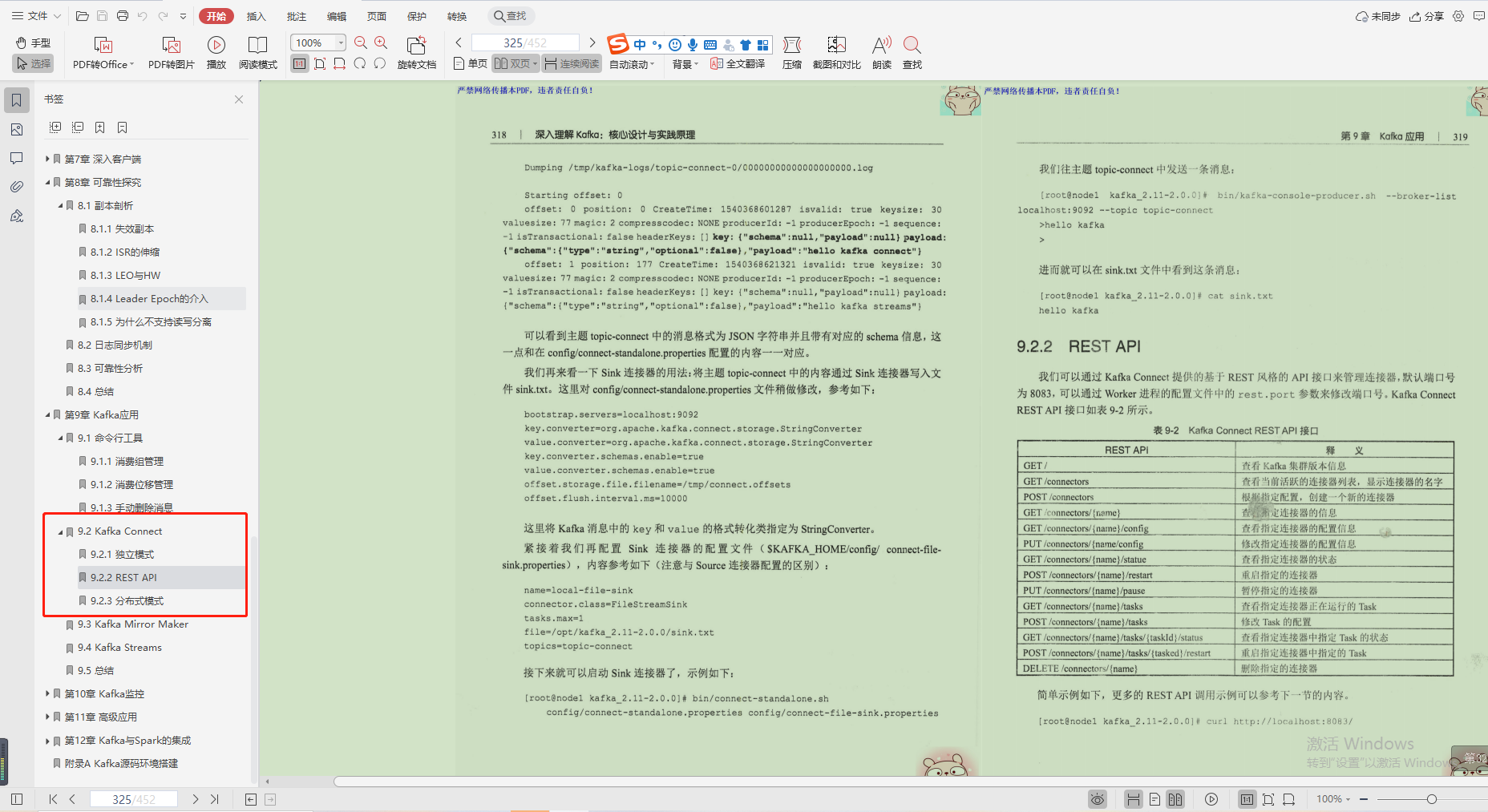Click the zoom slider handle in the status bar
Image resolution: width=1488 pixels, height=812 pixels.
[1431, 799]
